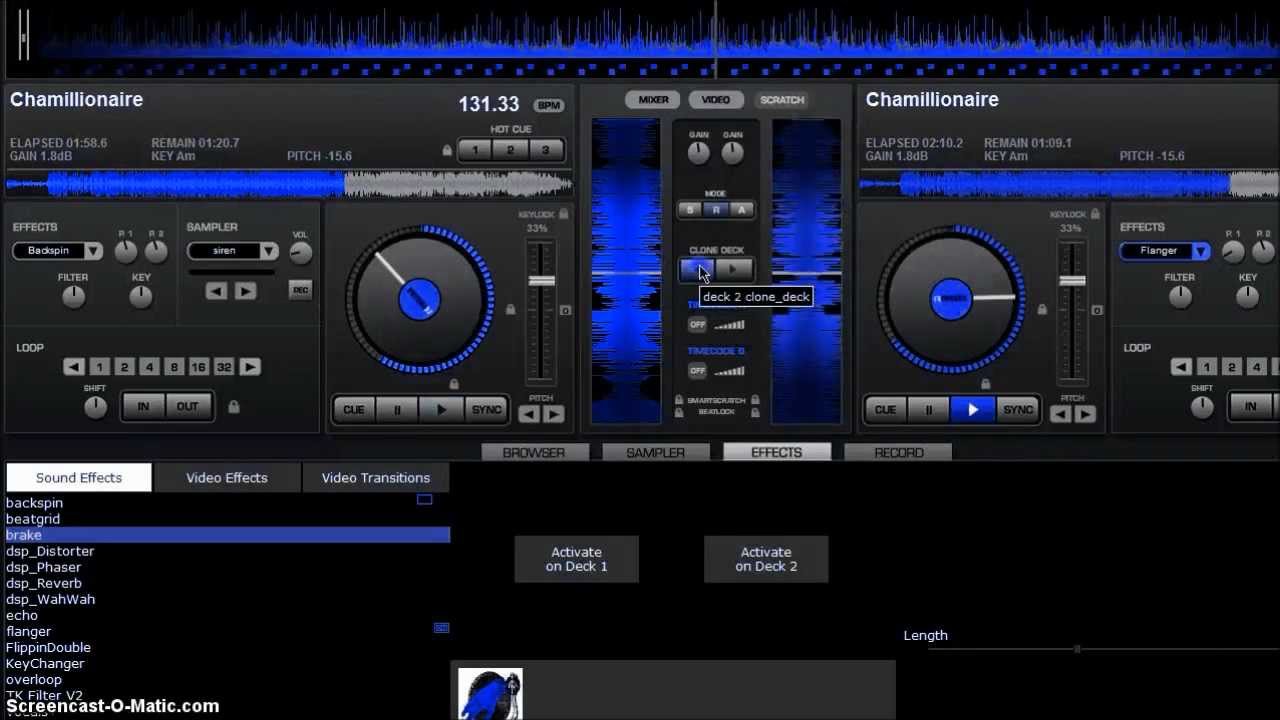Select dsp_Reverb in sound effects list

44,583
